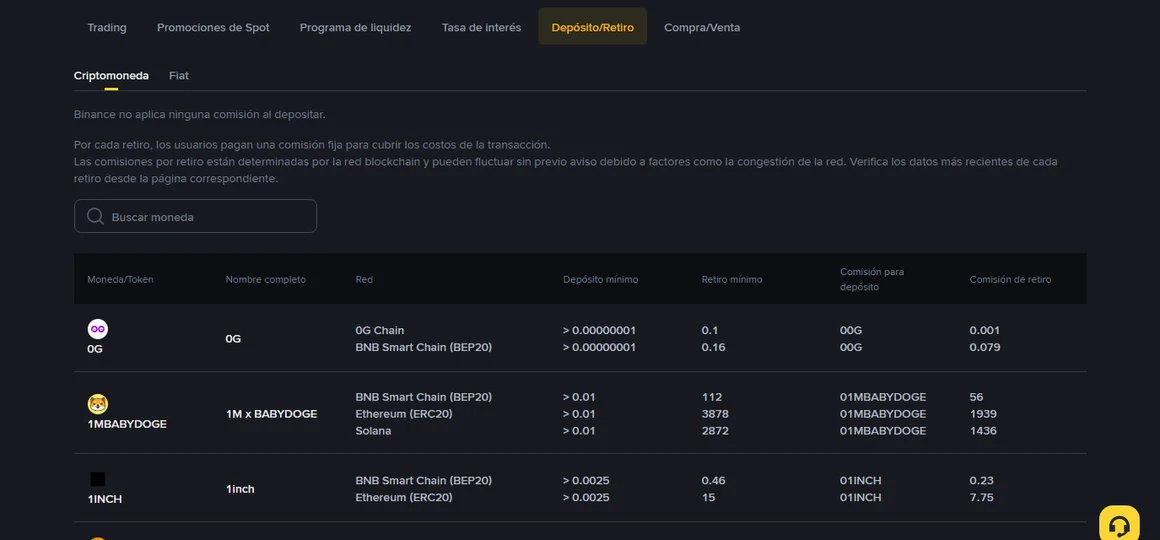Click the 0.001 withdrawal fee value
Viewport: 1160px width, 540px height.
pos(985,330)
